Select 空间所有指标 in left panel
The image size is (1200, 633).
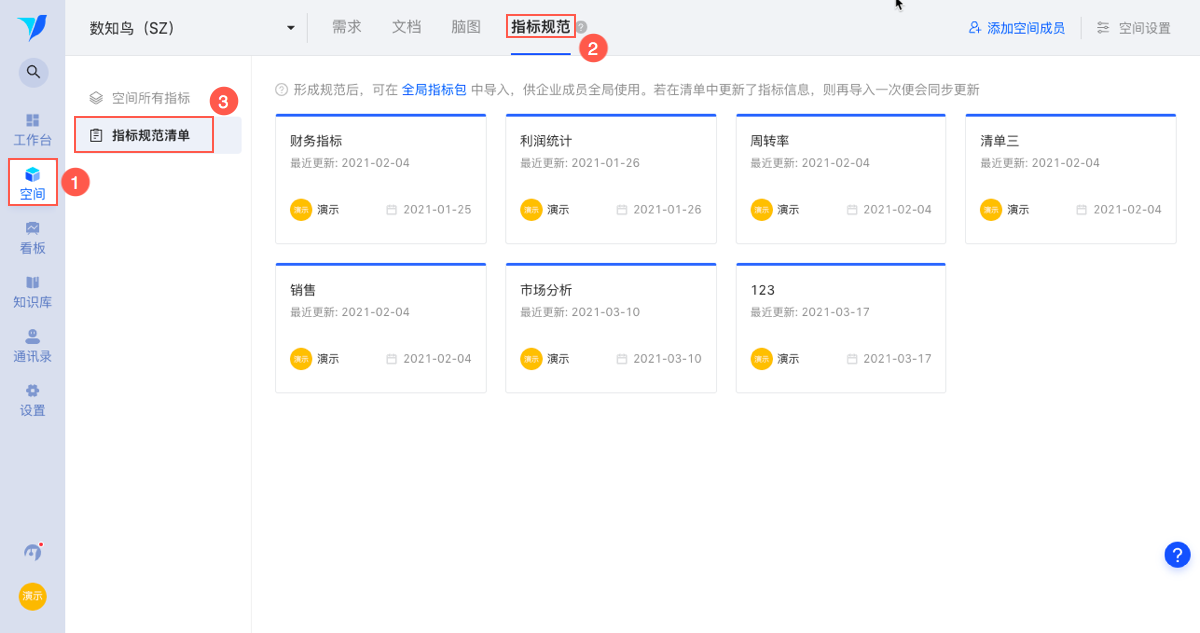coord(151,98)
